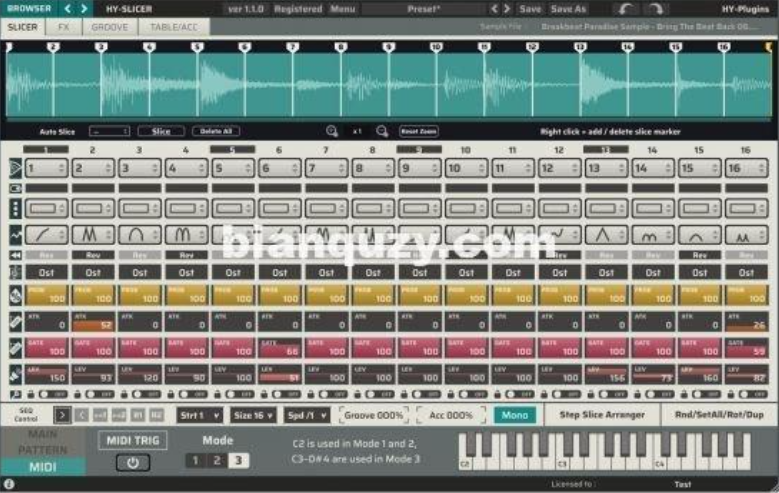Toggle Rev on step 2
Screen dimensions: 779x493
92,255
